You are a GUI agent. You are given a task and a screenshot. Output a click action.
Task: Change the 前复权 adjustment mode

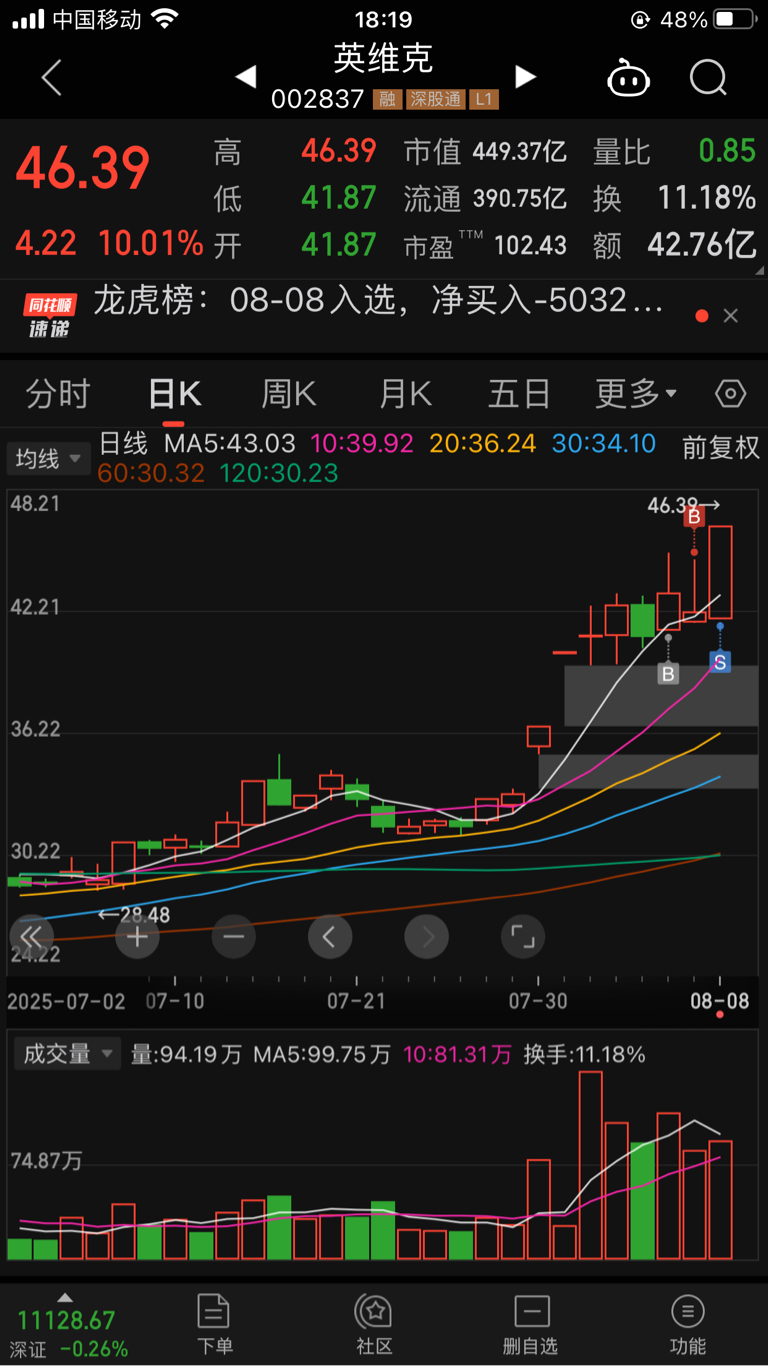[x=721, y=447]
